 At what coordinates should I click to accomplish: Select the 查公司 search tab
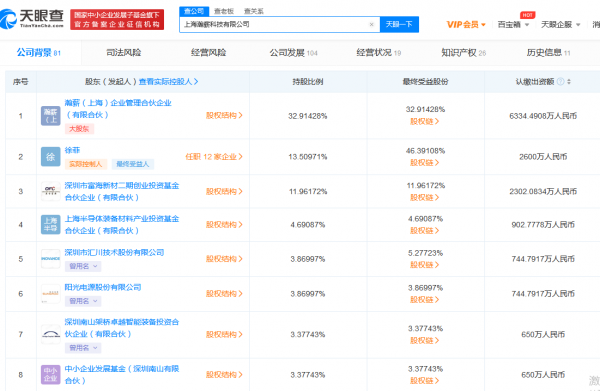[194, 11]
